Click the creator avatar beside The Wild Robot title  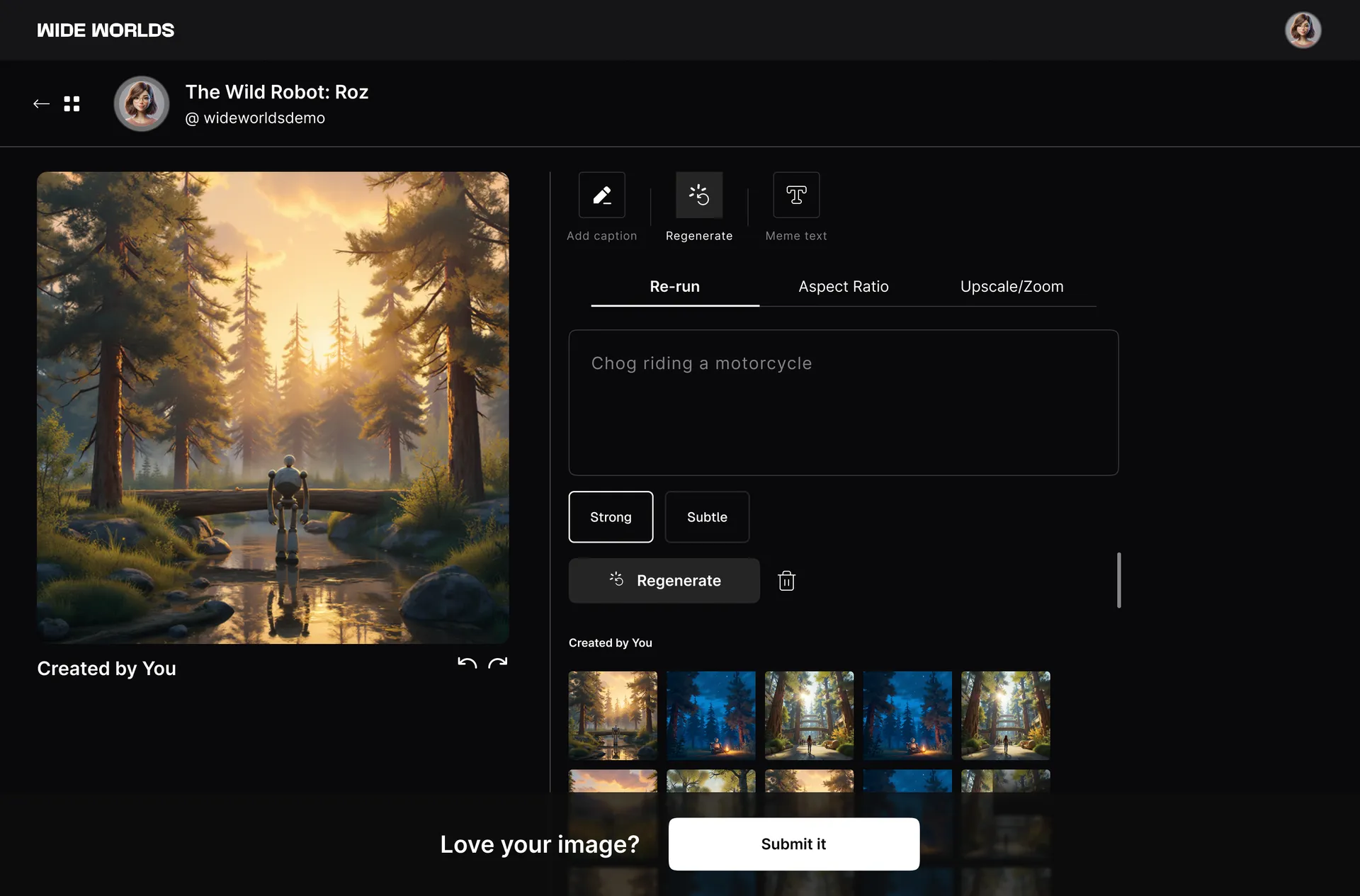click(142, 104)
